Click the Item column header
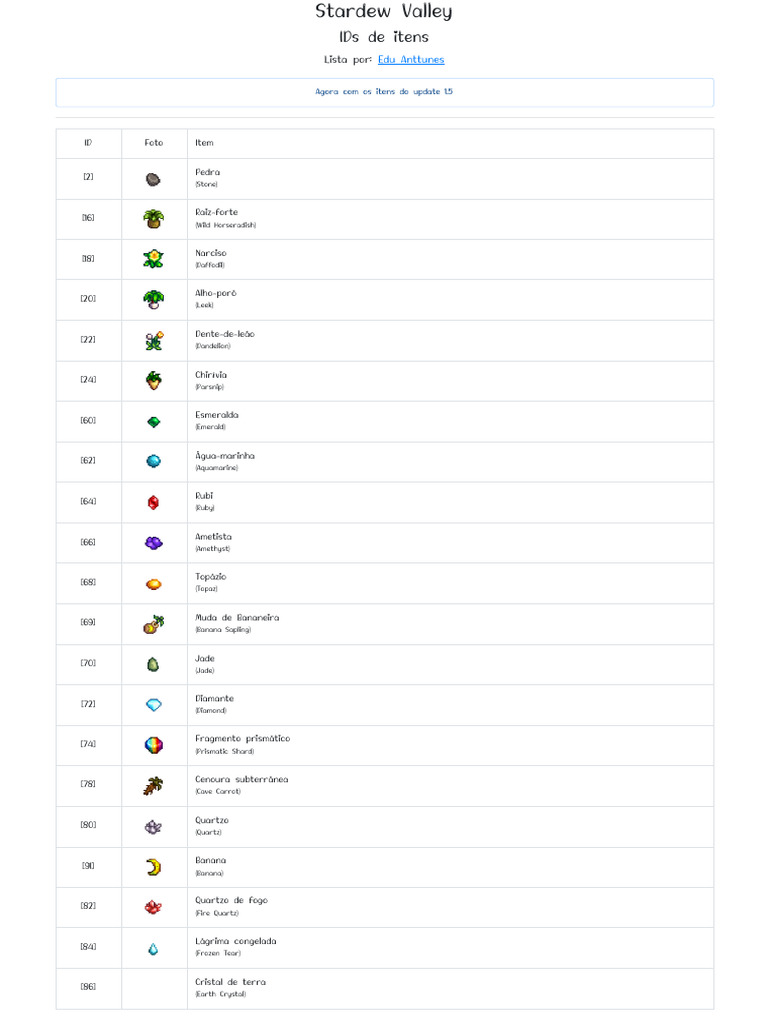Screen dimensions: 768x1024 pyautogui.click(x=204, y=143)
